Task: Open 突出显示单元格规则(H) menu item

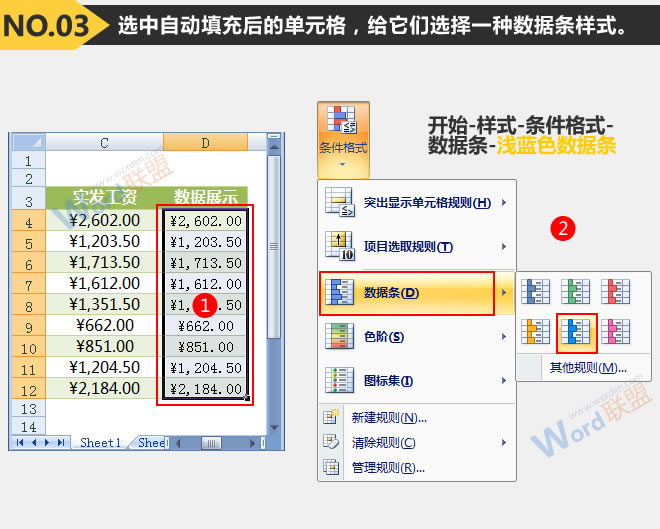Action: pyautogui.click(x=417, y=202)
